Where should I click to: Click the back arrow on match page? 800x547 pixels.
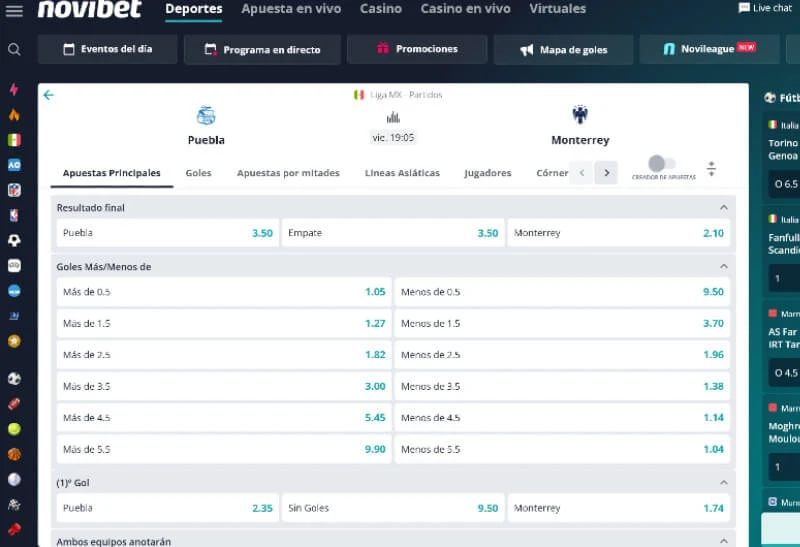click(x=48, y=95)
